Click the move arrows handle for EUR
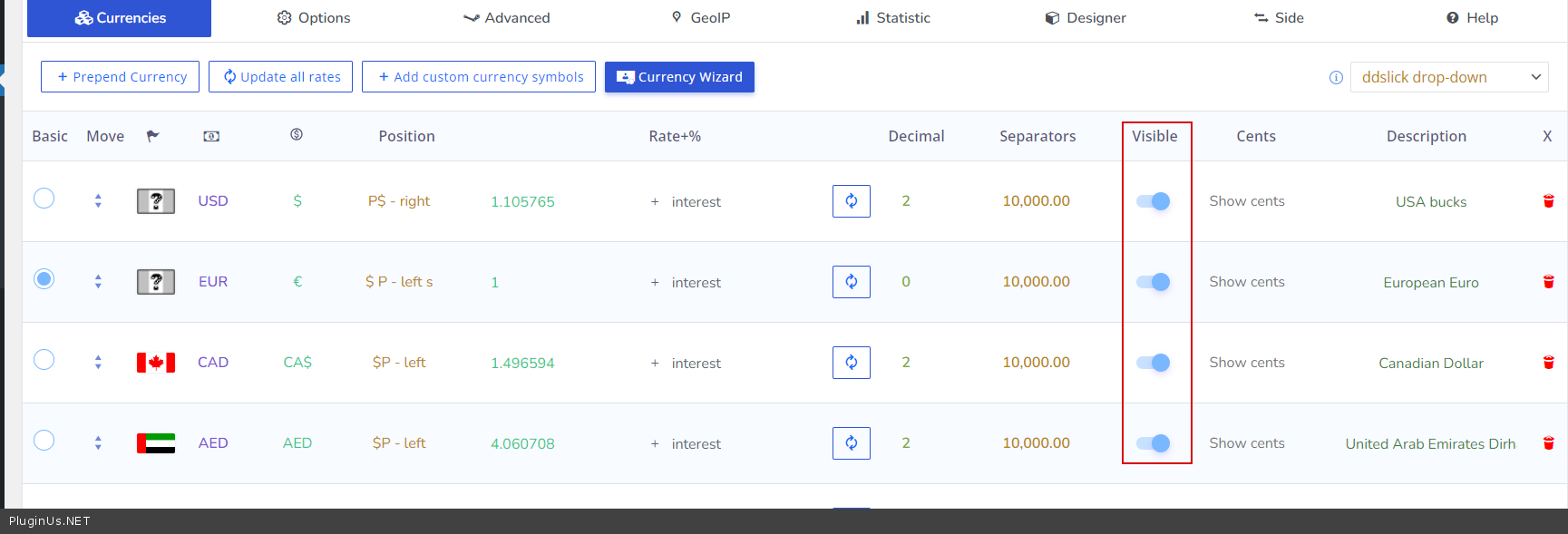Image resolution: width=1568 pixels, height=534 pixels. [98, 282]
